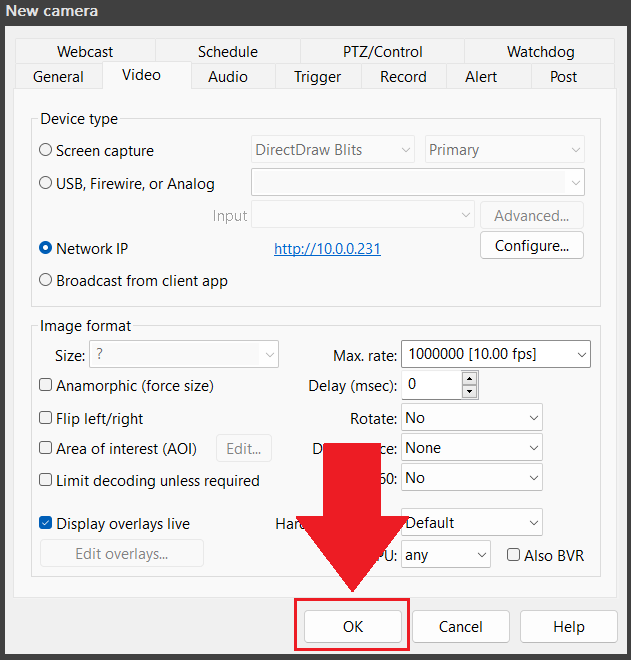Open the 'any' GPU dropdown
631x660 pixels.
pos(445,554)
